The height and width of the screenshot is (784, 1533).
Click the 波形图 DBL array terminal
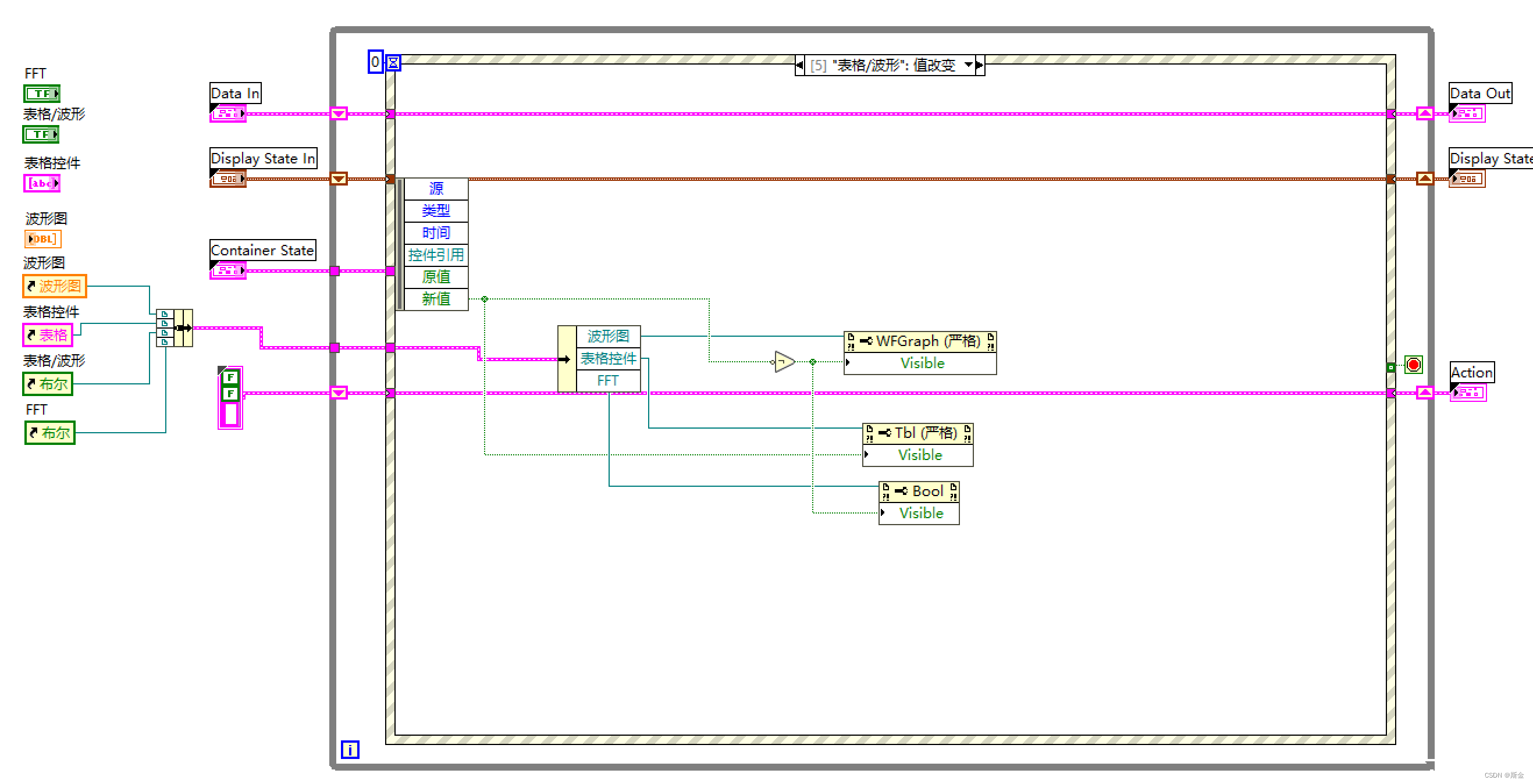(43, 238)
